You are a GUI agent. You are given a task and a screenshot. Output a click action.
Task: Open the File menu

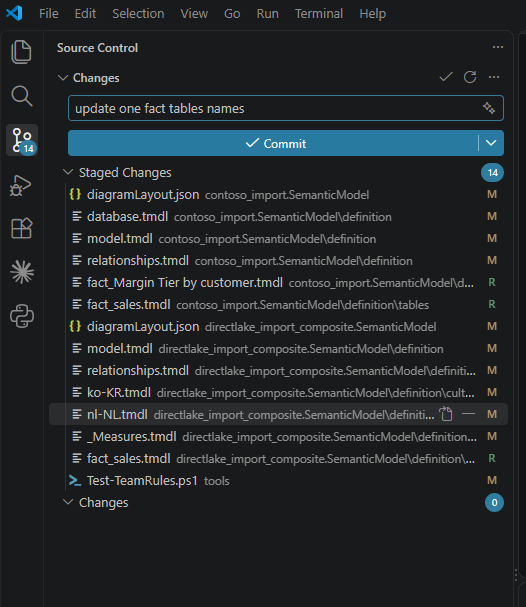(x=49, y=14)
